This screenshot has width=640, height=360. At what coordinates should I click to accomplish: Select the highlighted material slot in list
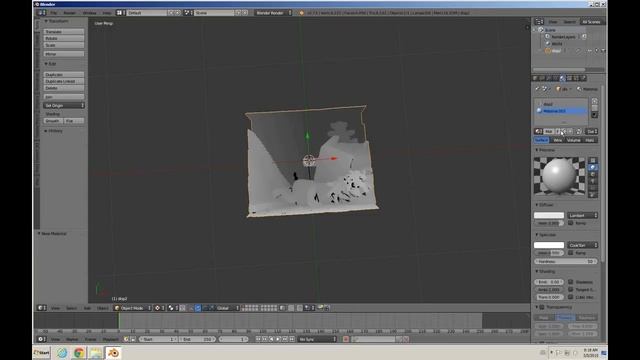562,111
